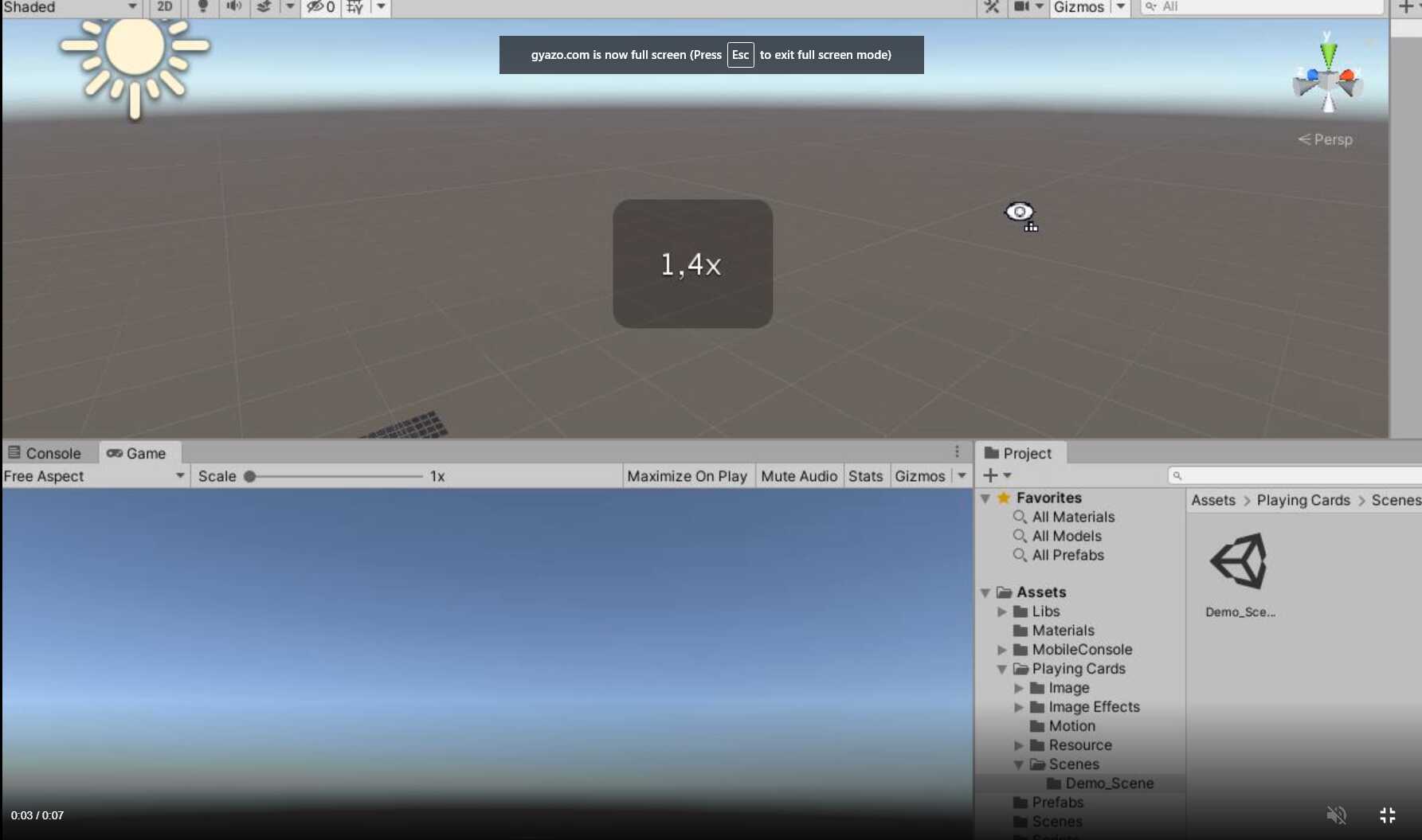Click the Mute Audio button
Screen dimensions: 1422x840
click(x=798, y=476)
